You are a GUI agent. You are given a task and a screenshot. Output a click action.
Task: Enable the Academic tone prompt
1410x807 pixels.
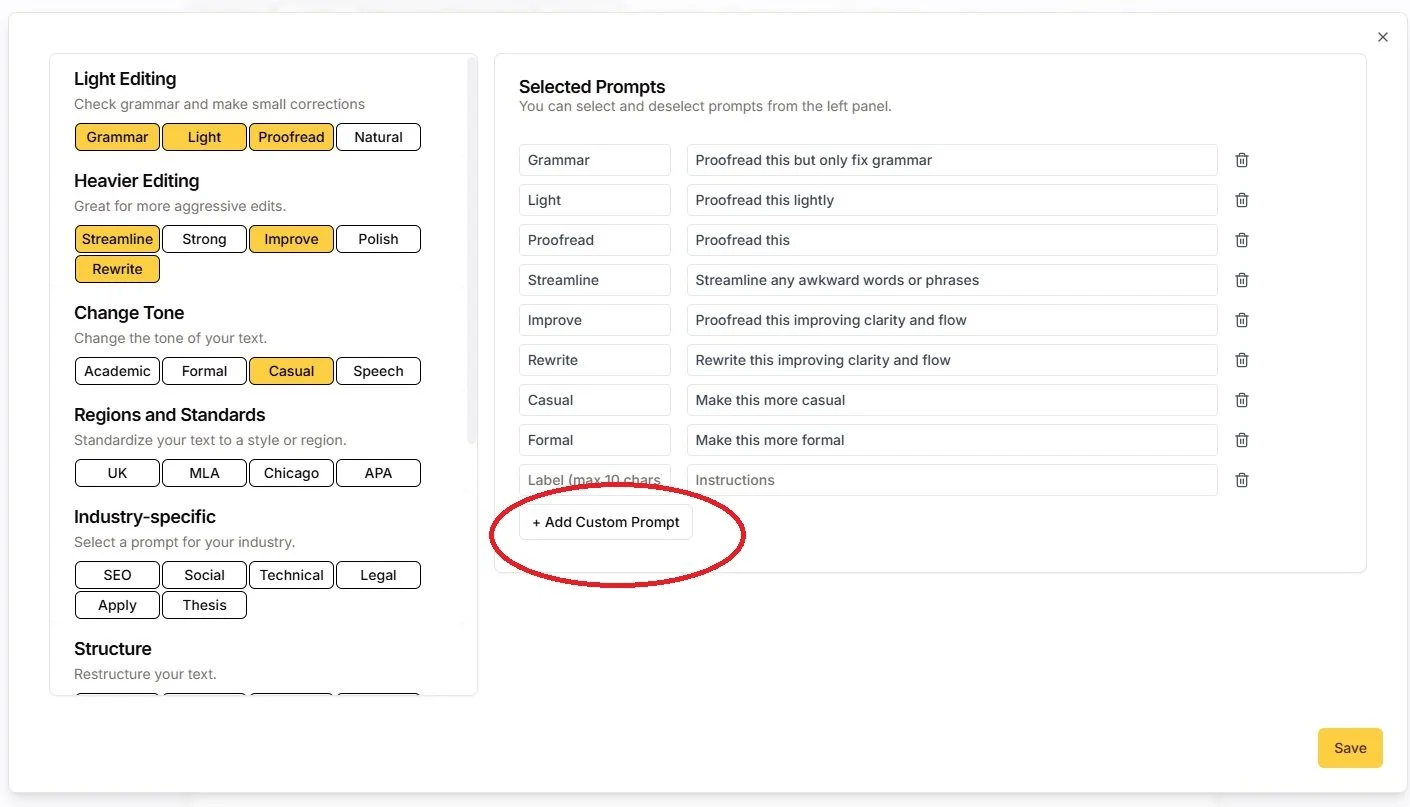pyautogui.click(x=116, y=371)
